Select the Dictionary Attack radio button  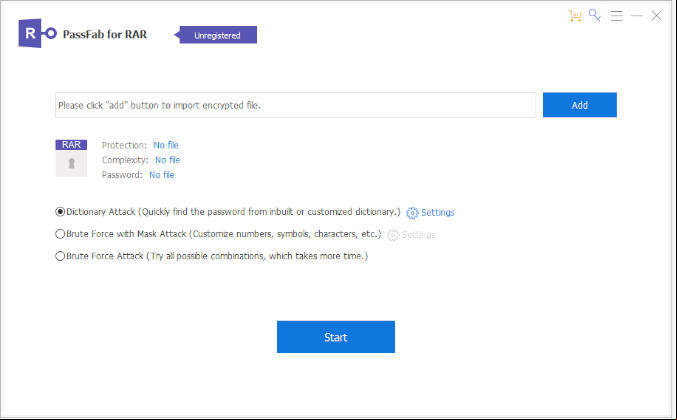60,212
